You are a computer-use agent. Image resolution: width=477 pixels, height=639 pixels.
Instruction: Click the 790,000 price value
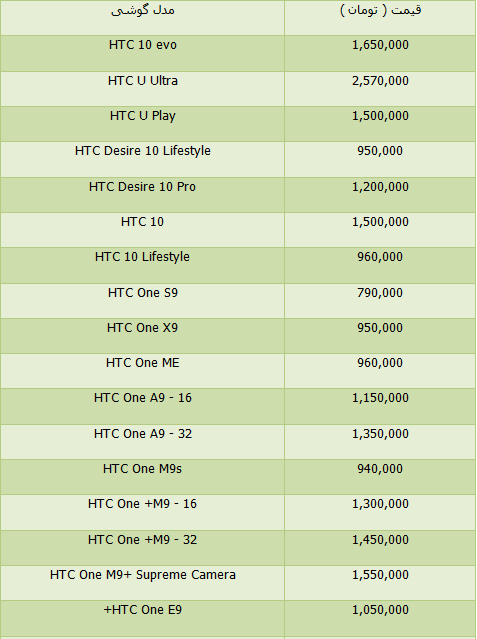pyautogui.click(x=380, y=293)
